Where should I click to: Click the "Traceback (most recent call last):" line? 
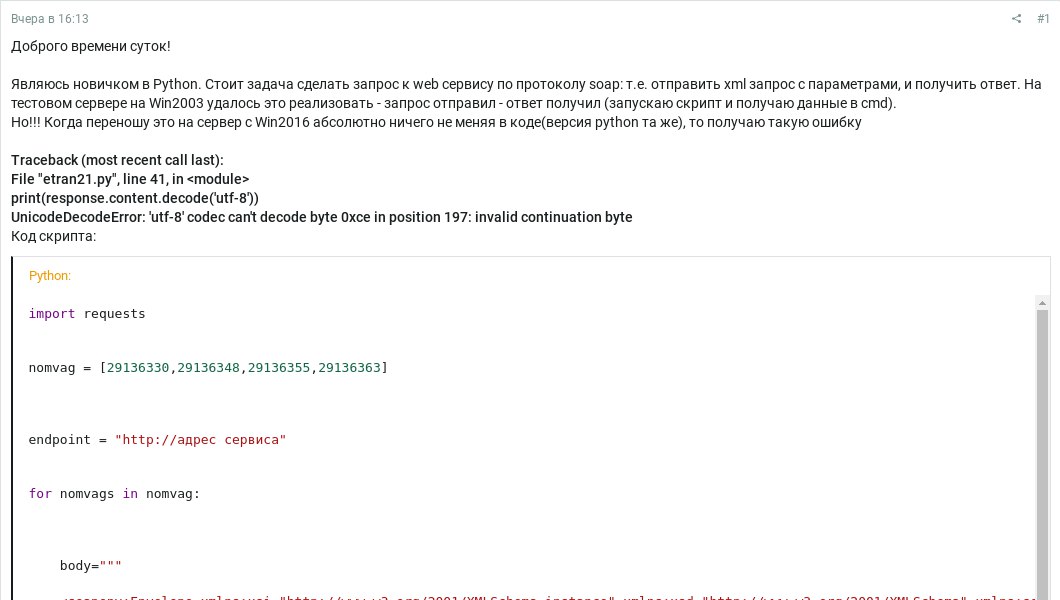[x=117, y=160]
